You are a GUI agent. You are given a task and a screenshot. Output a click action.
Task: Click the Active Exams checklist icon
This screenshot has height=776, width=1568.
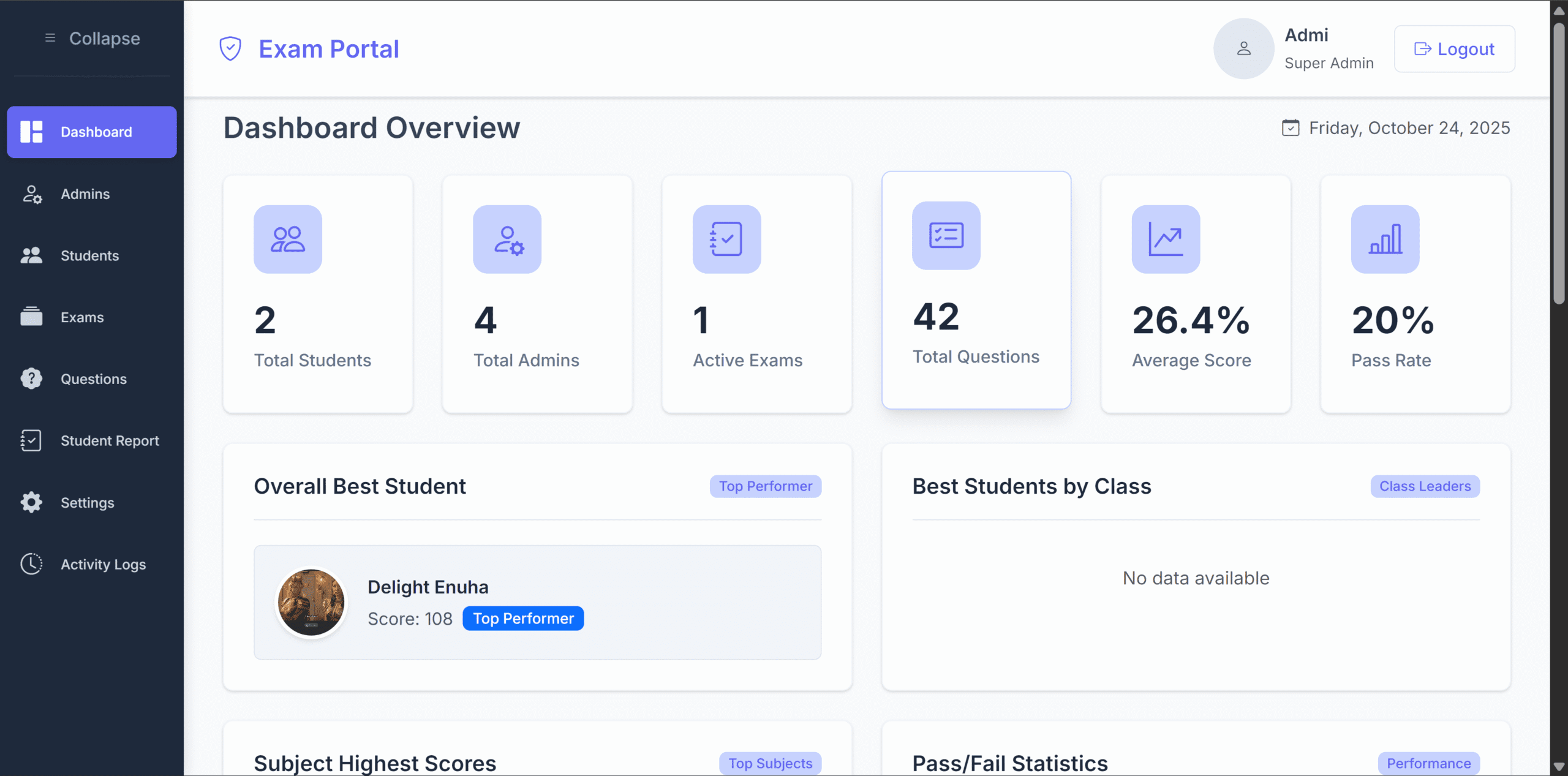(x=726, y=239)
